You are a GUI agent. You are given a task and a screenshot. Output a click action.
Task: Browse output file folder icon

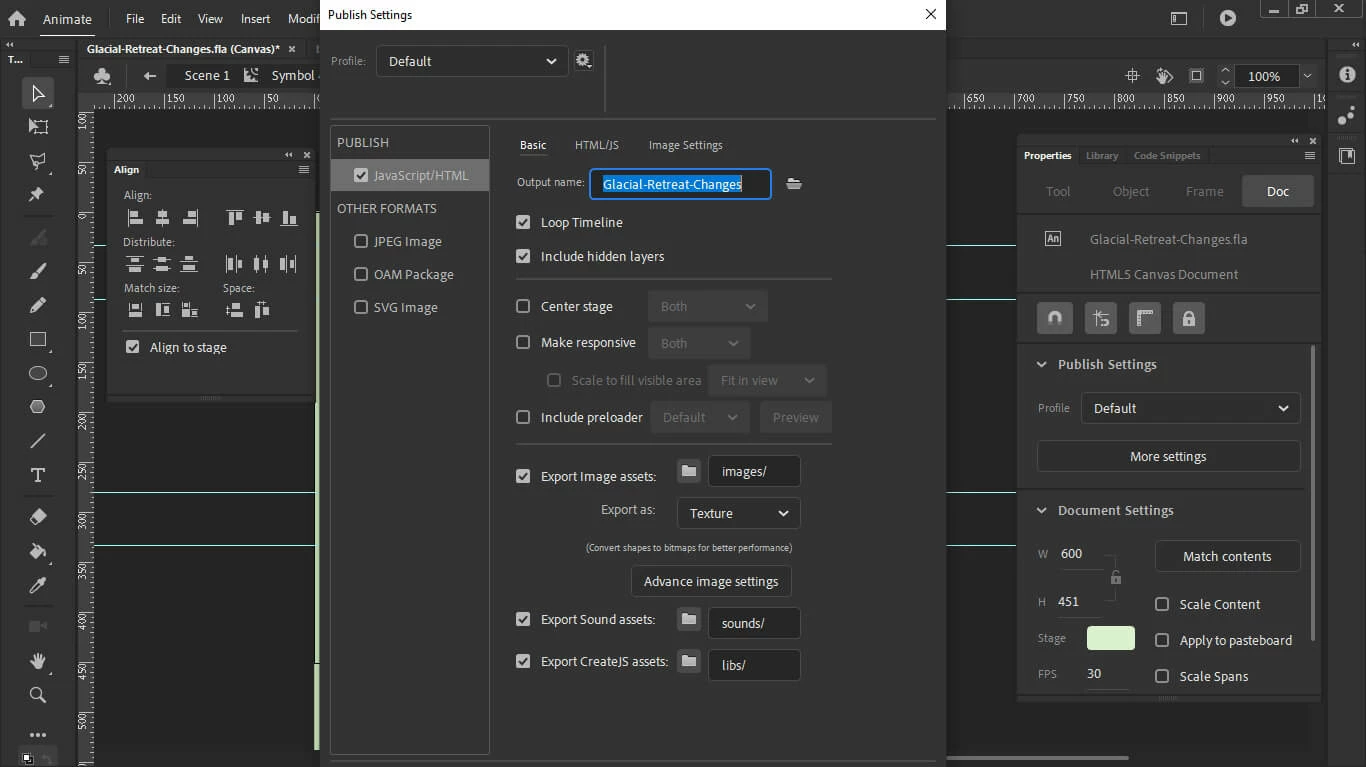click(x=794, y=184)
